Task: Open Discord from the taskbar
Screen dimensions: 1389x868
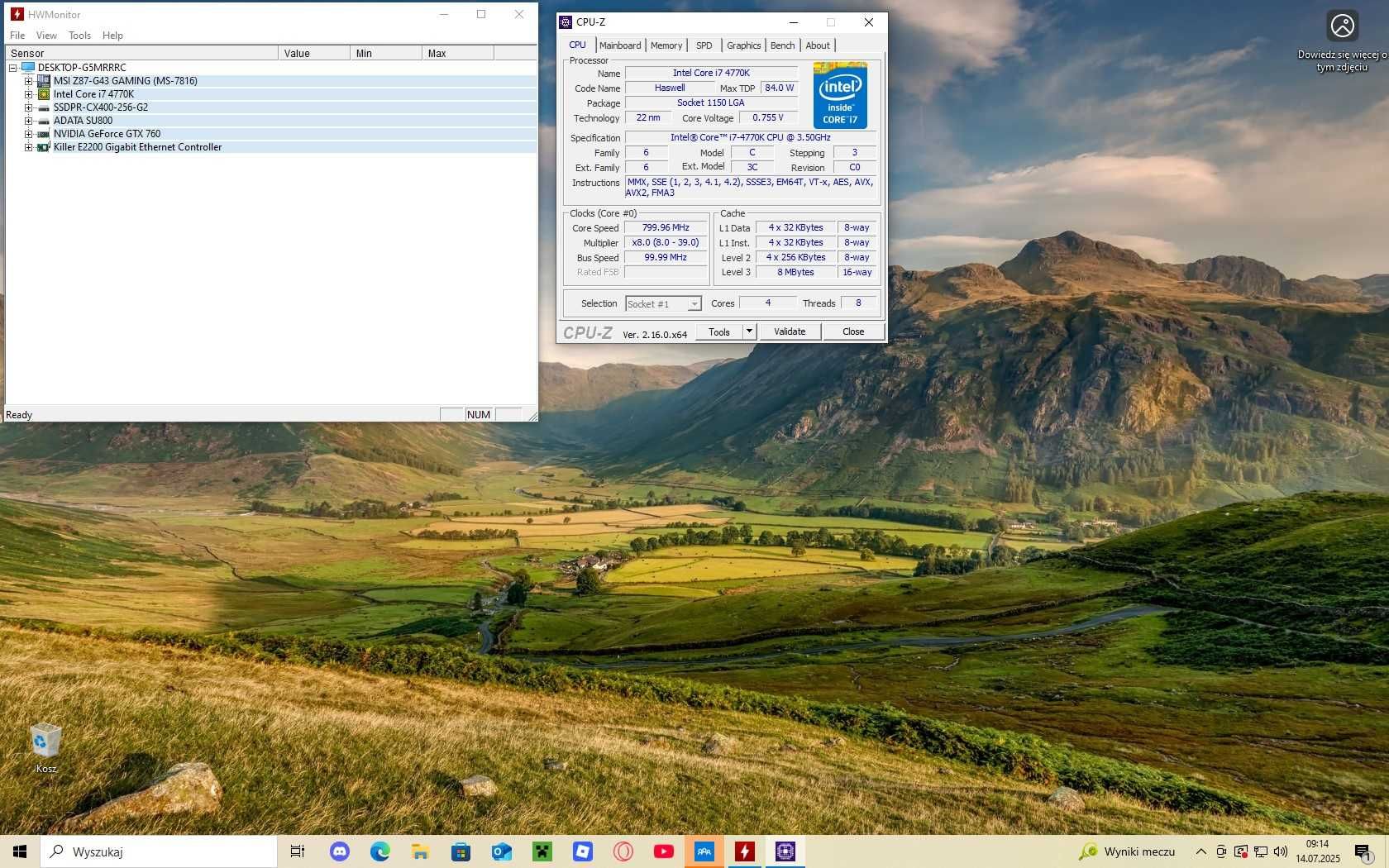Action: [340, 851]
